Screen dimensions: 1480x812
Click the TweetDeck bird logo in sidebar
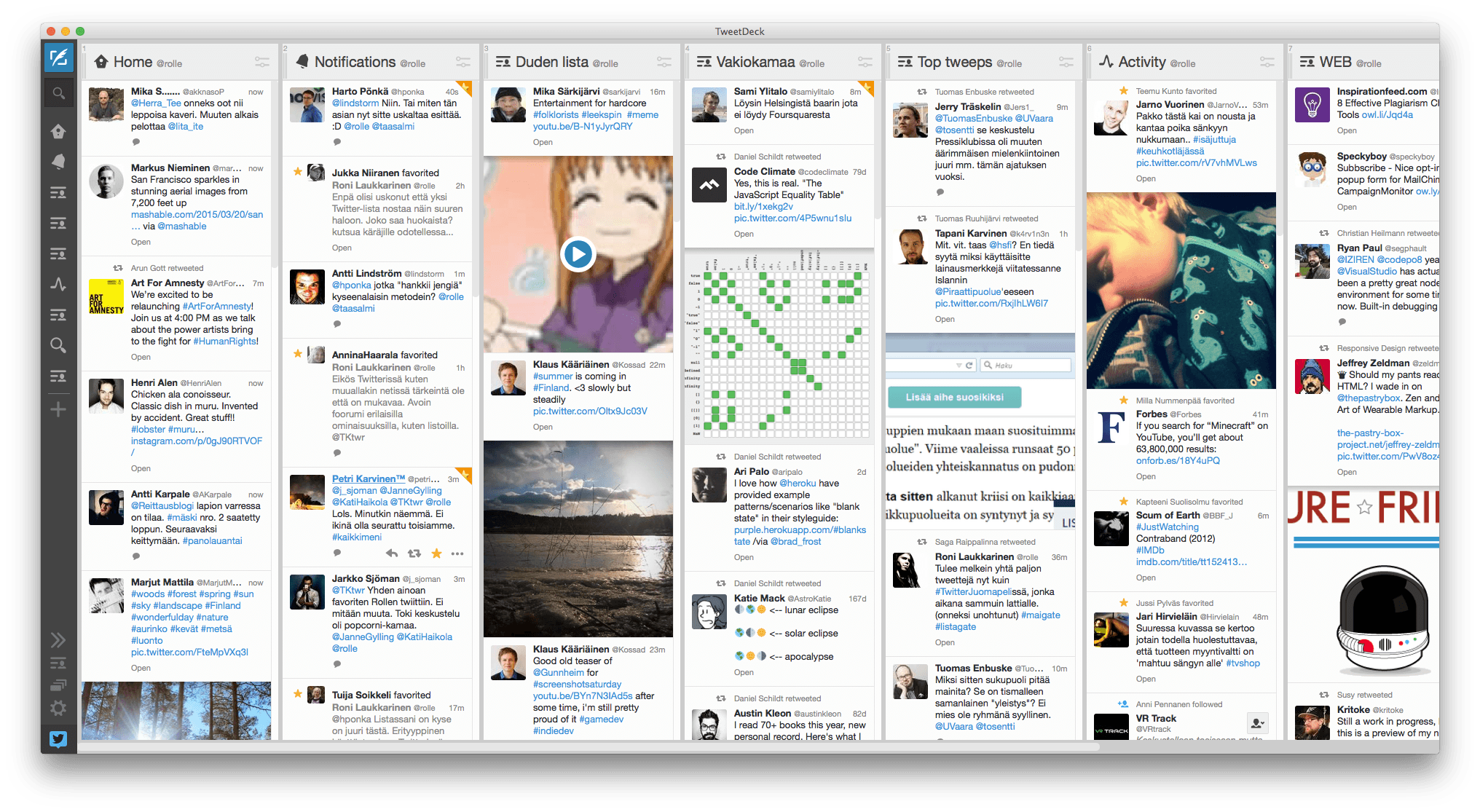[58, 739]
